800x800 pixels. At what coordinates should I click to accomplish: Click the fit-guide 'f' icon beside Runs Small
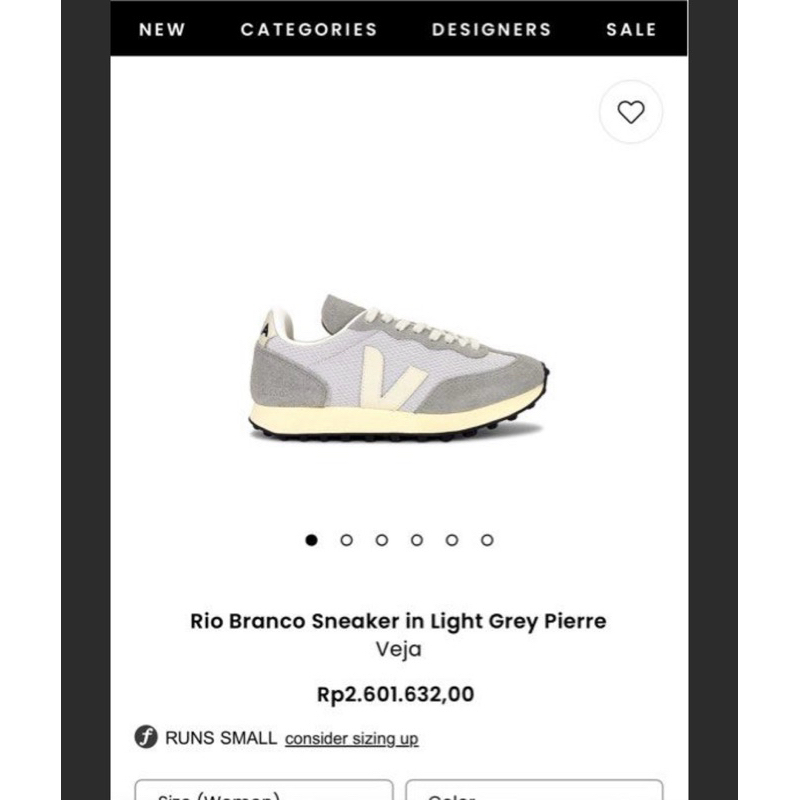click(146, 738)
